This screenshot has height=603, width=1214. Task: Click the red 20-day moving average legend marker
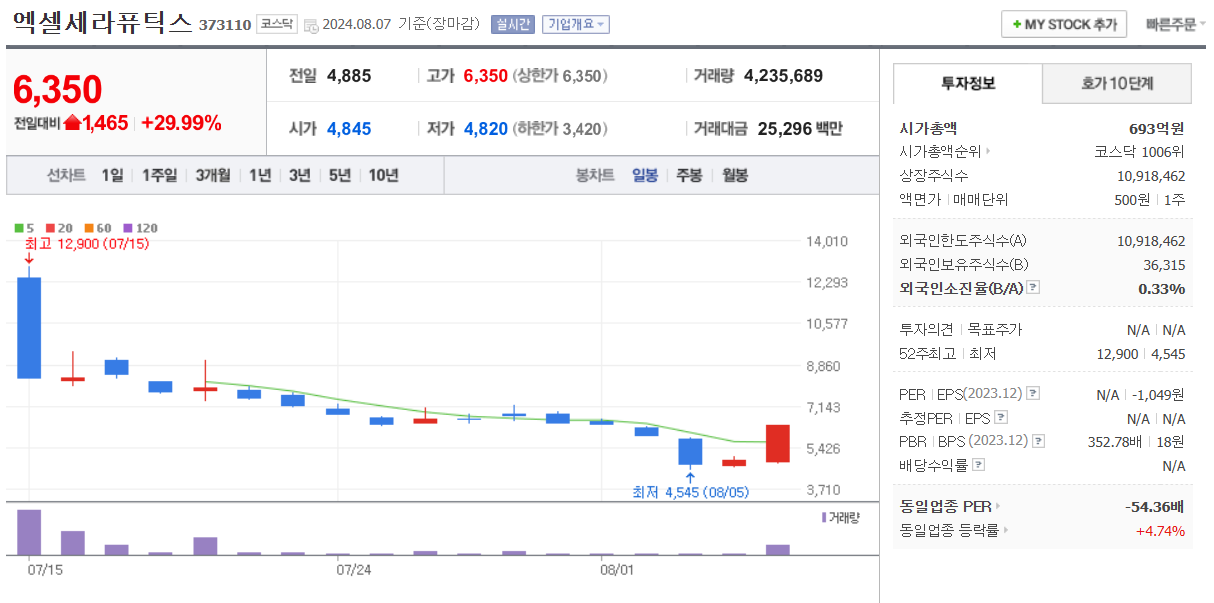(49, 228)
